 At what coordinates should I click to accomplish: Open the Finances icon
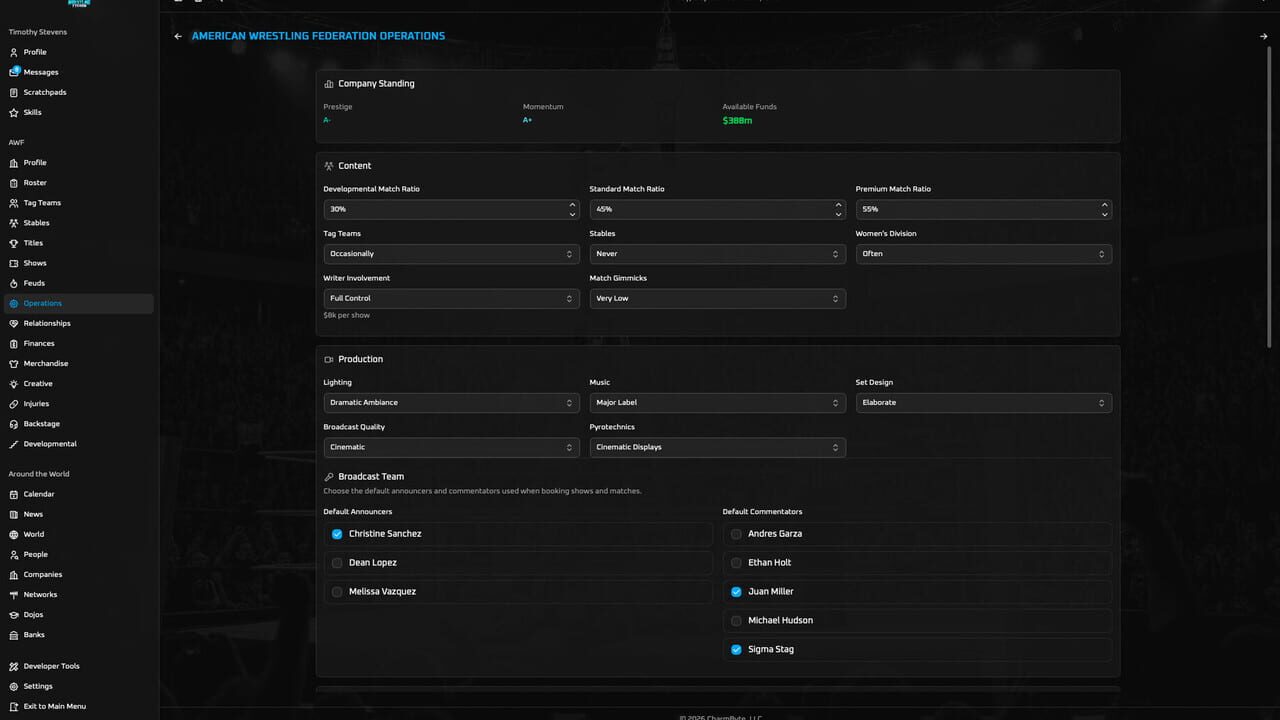(x=14, y=343)
